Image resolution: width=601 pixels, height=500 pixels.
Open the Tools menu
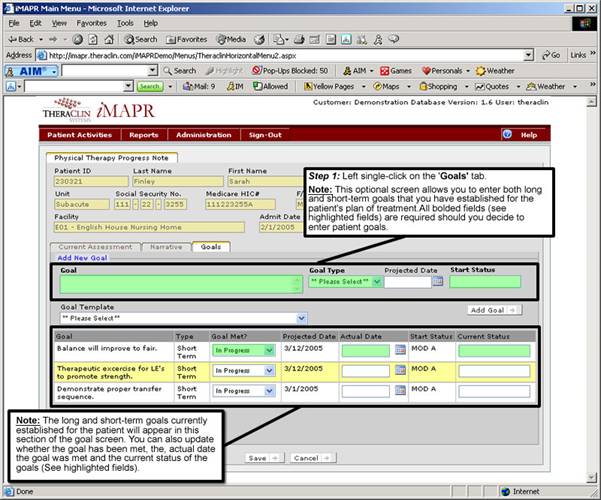125,23
